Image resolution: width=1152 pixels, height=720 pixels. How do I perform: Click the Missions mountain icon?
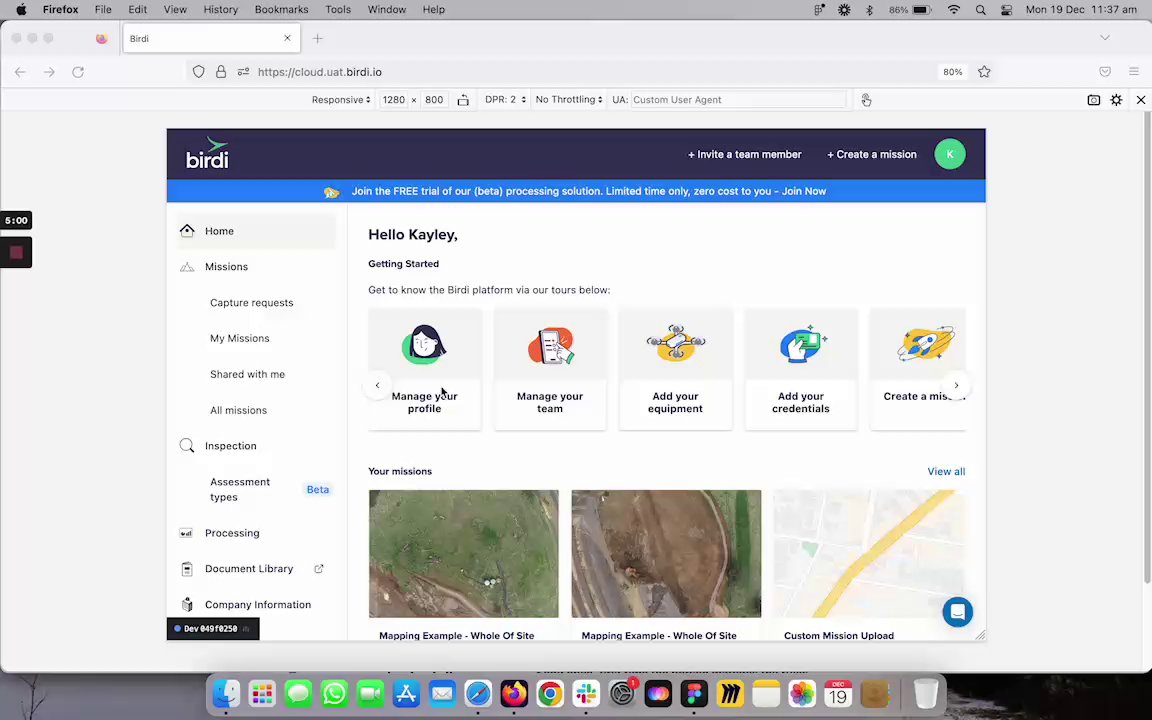(x=187, y=267)
